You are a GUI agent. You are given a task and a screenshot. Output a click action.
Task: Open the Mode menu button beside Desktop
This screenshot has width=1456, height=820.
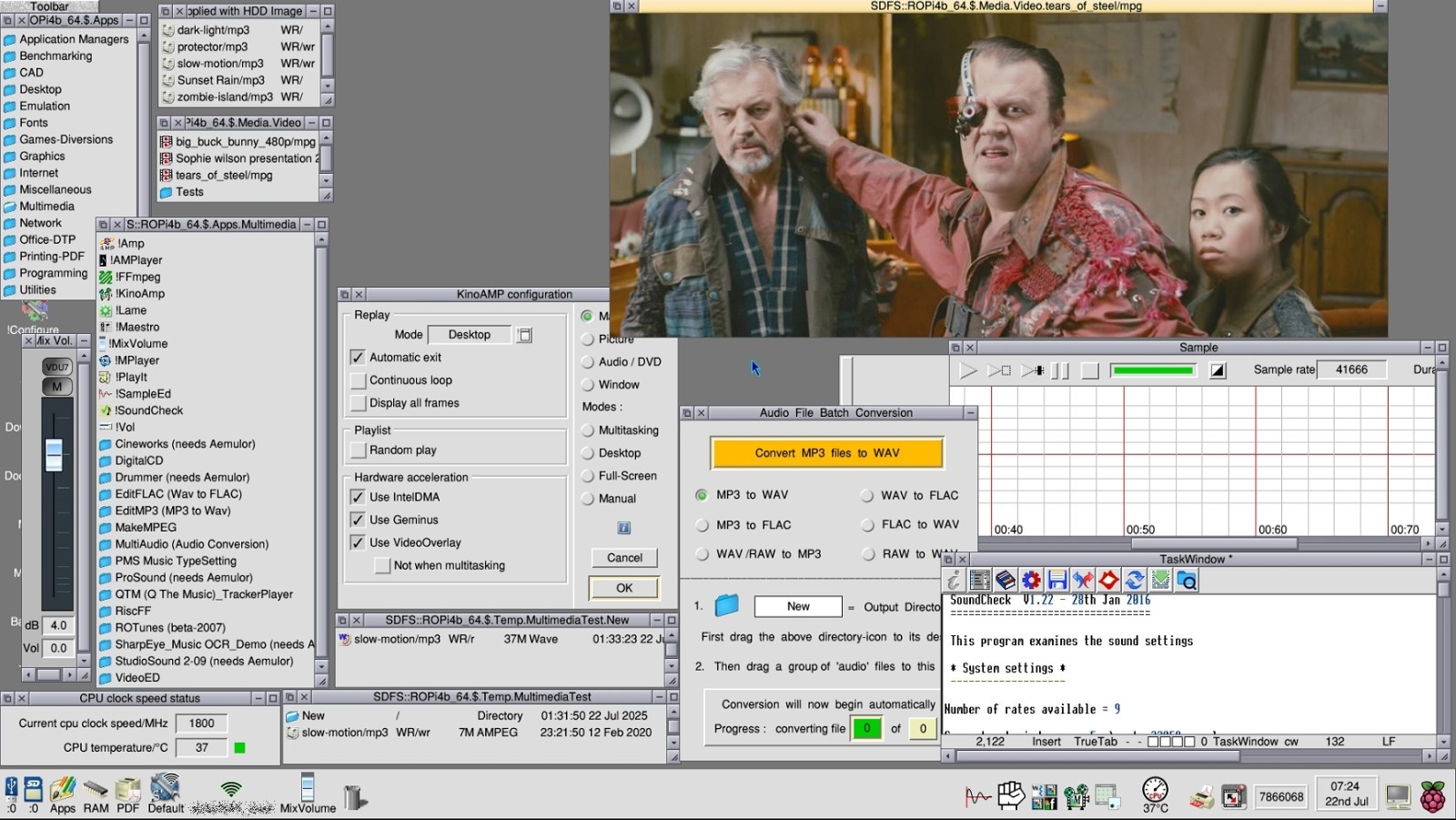click(x=525, y=335)
